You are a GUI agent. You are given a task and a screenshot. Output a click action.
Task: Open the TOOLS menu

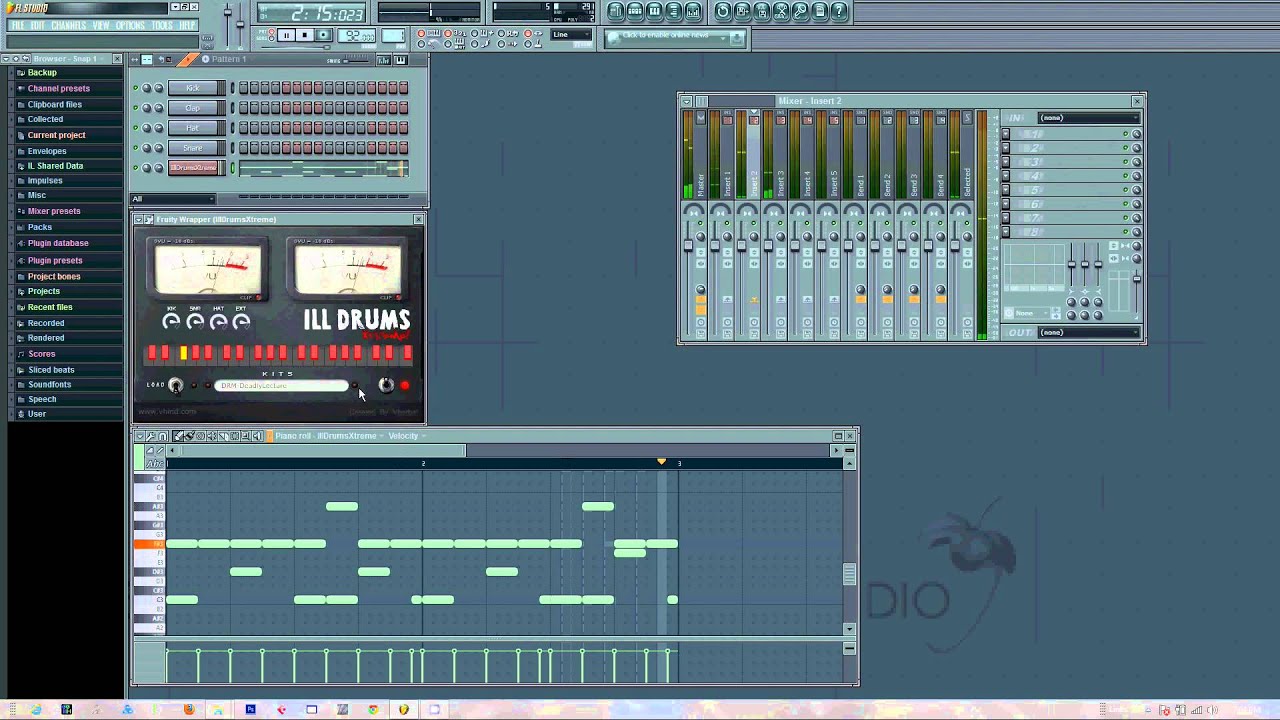click(x=161, y=26)
